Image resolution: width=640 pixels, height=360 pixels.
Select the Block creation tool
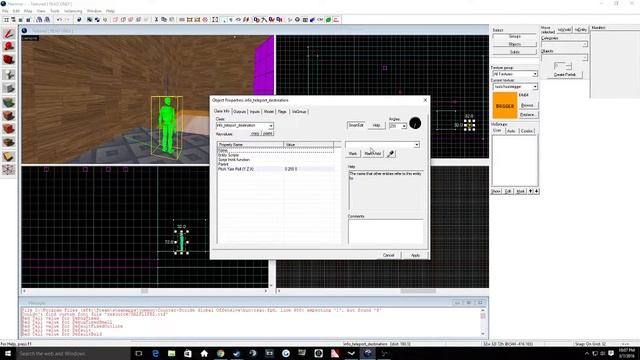click(x=9, y=88)
